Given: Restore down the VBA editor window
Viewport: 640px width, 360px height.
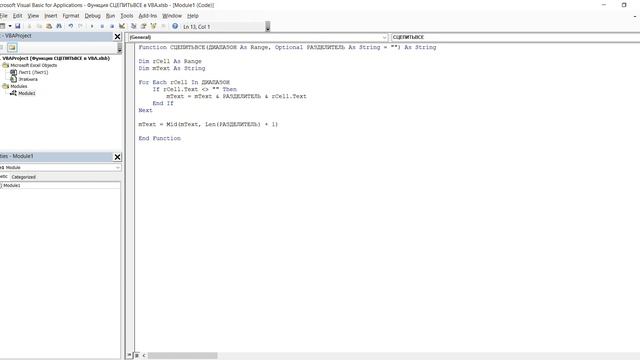Looking at the screenshot, I should [624, 5].
